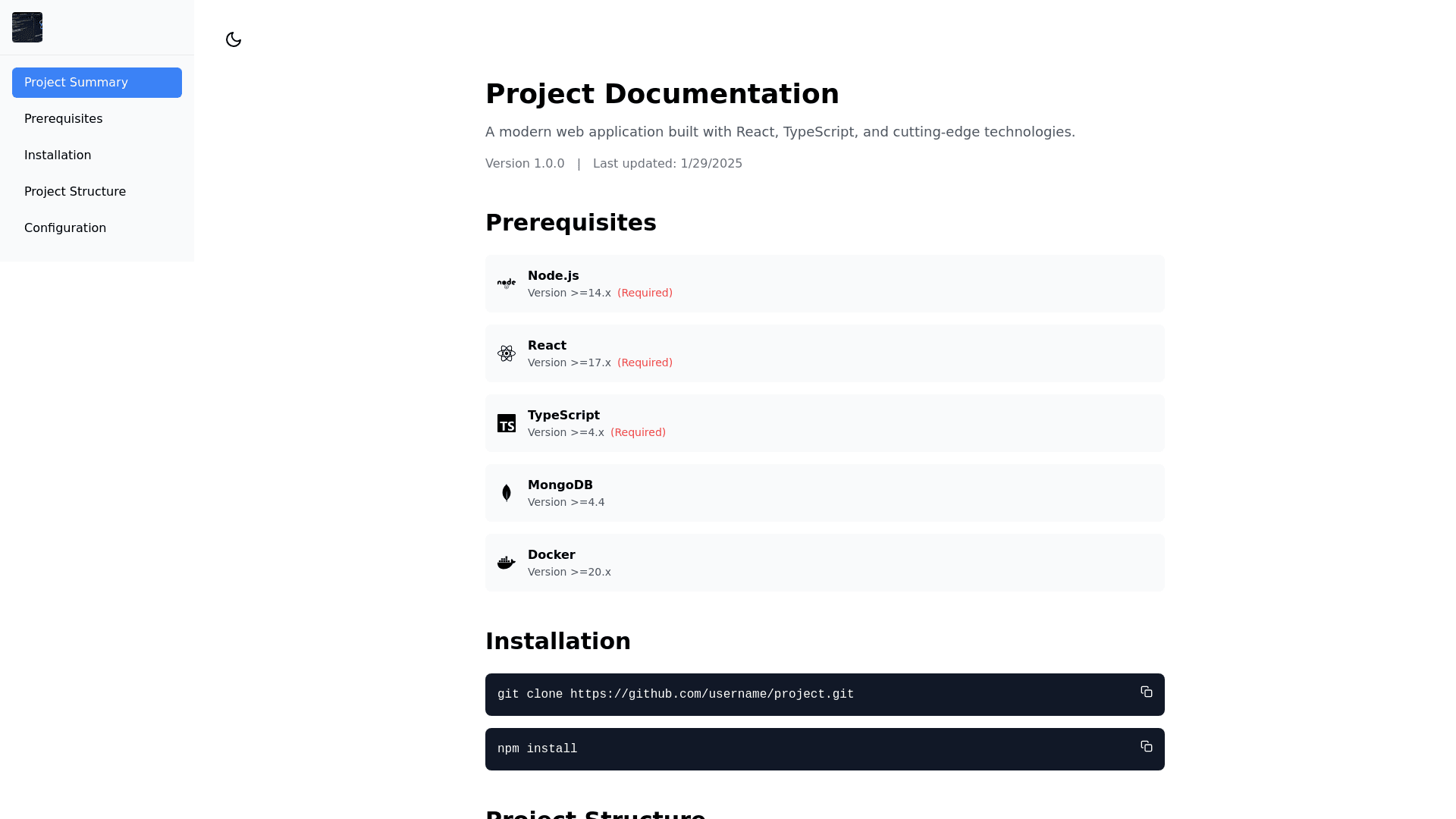Viewport: 1456px width, 819px height.
Task: Copy the npm install command
Action: click(1146, 746)
